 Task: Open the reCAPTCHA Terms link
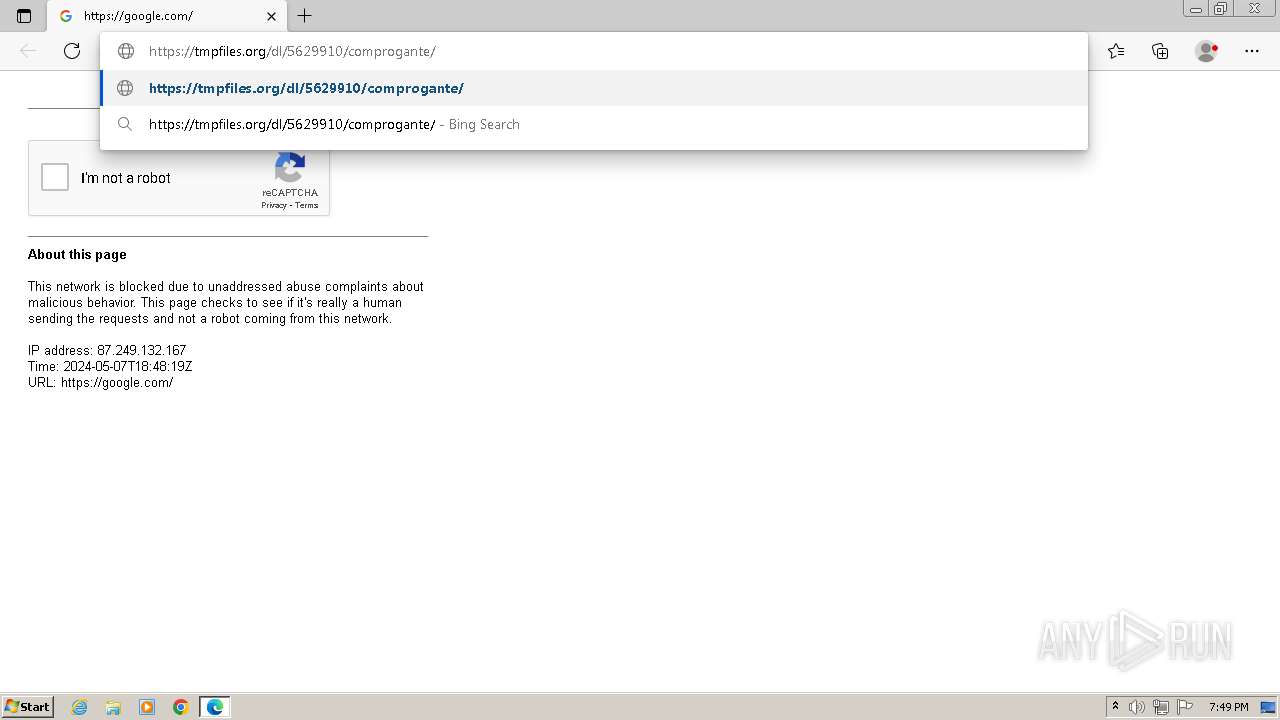click(x=306, y=205)
